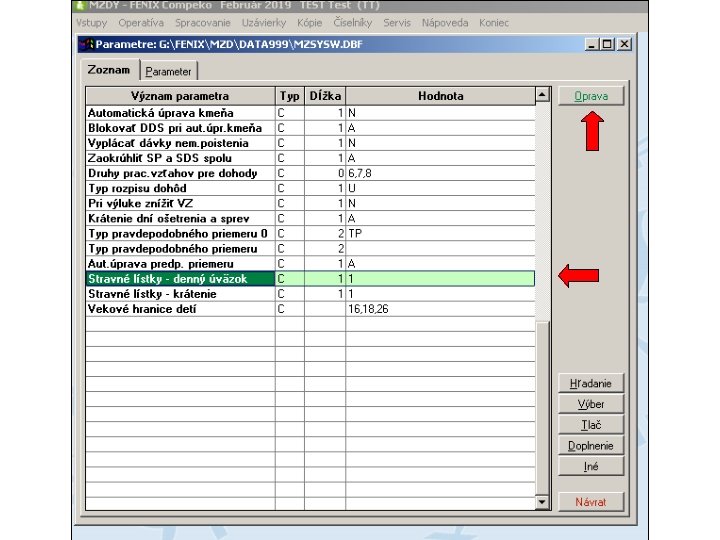Click the Tlač button
This screenshot has width=720, height=540.
[x=591, y=425]
